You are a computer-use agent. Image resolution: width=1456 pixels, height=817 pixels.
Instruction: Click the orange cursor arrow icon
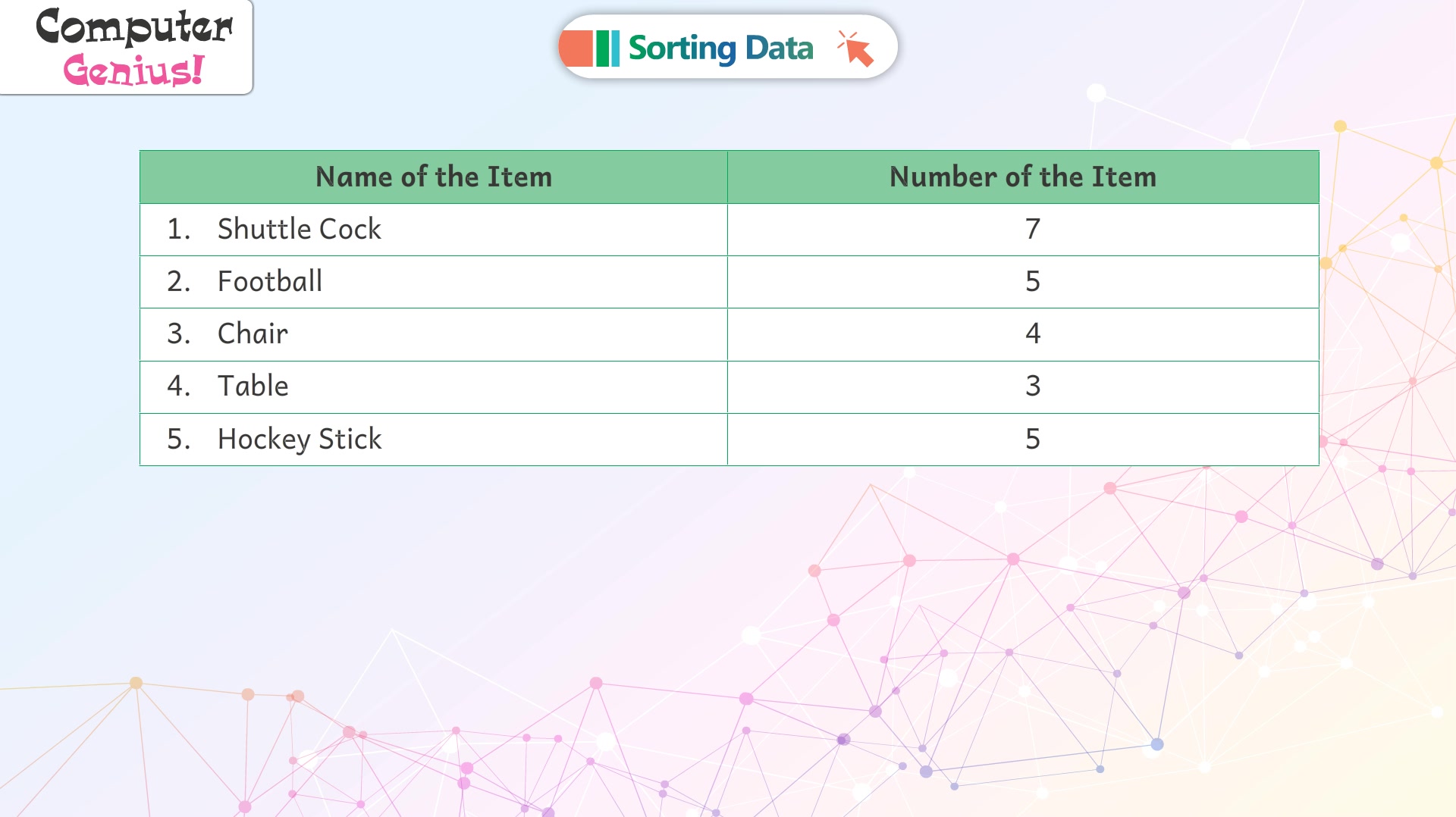pyautogui.click(x=855, y=49)
